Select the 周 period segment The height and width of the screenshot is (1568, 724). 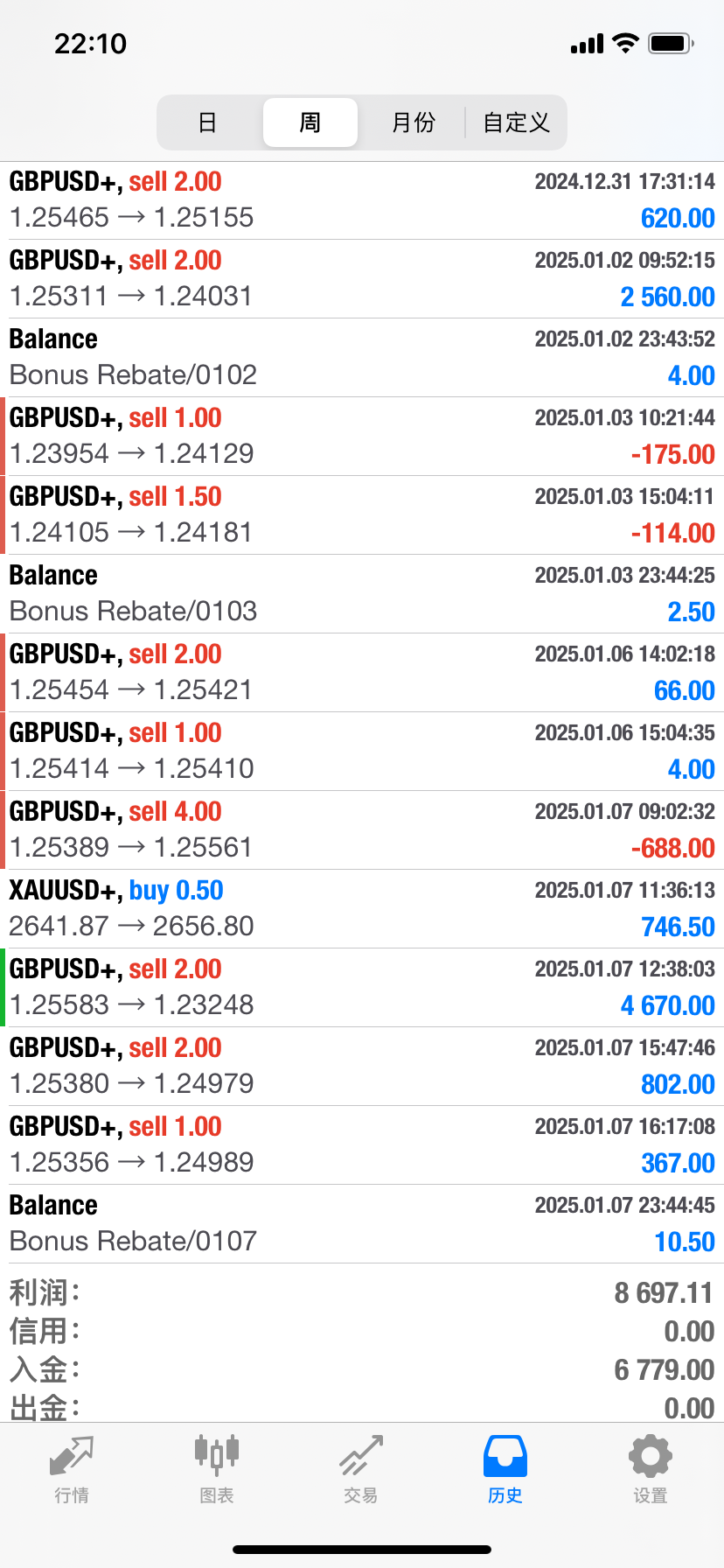(x=310, y=122)
